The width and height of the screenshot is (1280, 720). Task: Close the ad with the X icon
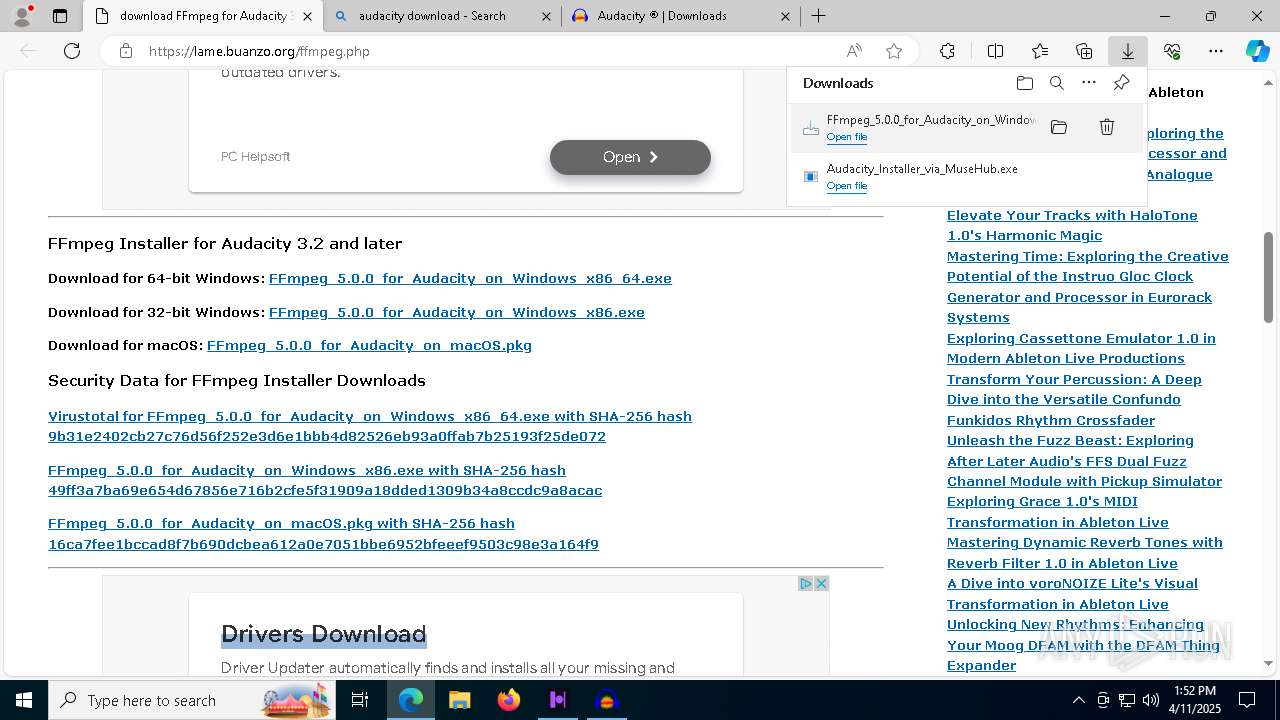[x=822, y=583]
